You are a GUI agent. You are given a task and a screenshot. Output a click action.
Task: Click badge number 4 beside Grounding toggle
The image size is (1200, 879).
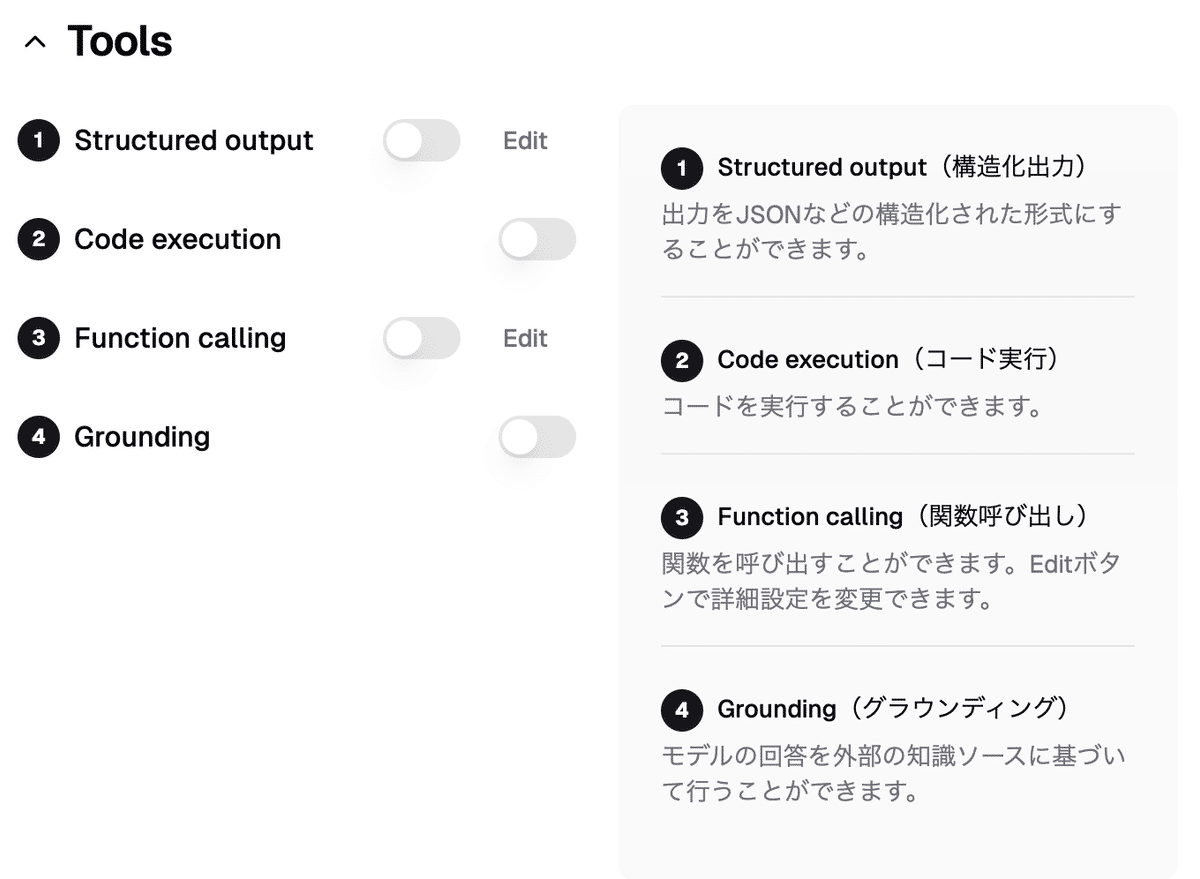(39, 438)
